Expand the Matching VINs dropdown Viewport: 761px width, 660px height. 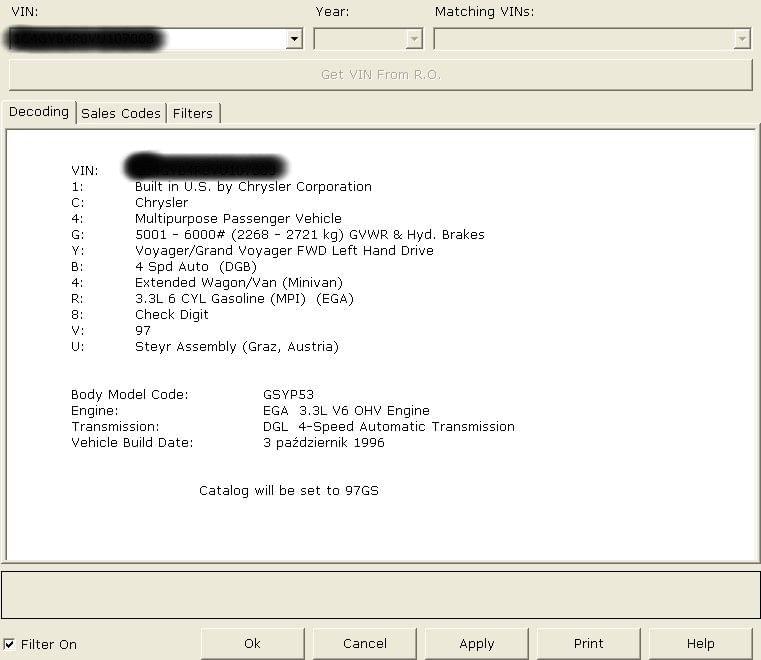(x=742, y=39)
